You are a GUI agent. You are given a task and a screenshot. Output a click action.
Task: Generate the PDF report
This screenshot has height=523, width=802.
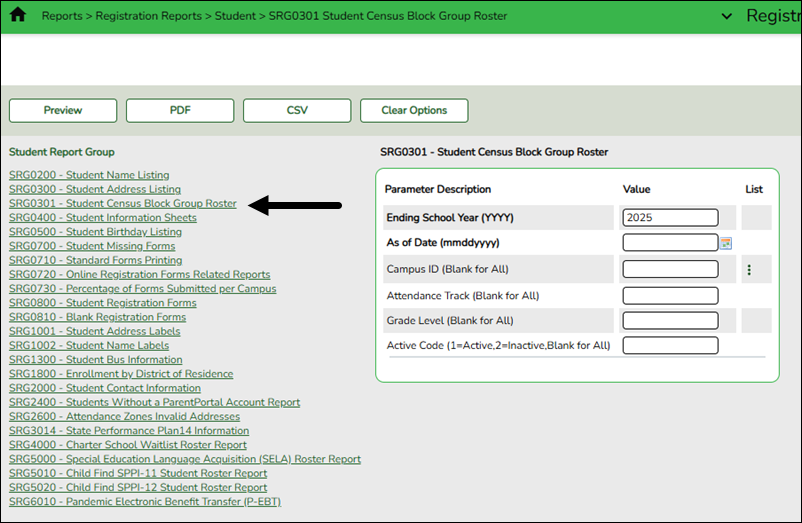click(180, 110)
